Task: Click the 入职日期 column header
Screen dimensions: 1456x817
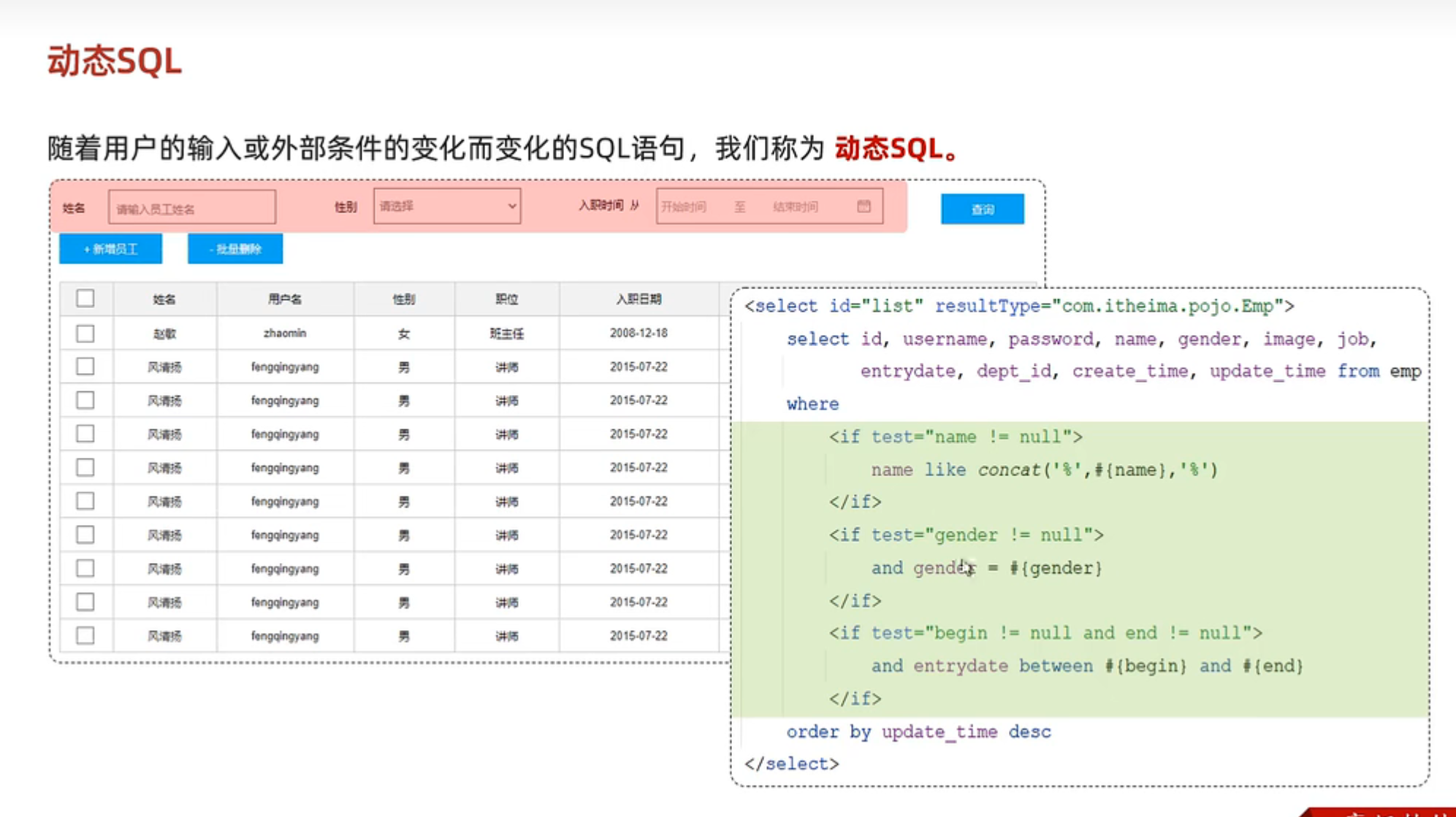Action: (x=639, y=299)
